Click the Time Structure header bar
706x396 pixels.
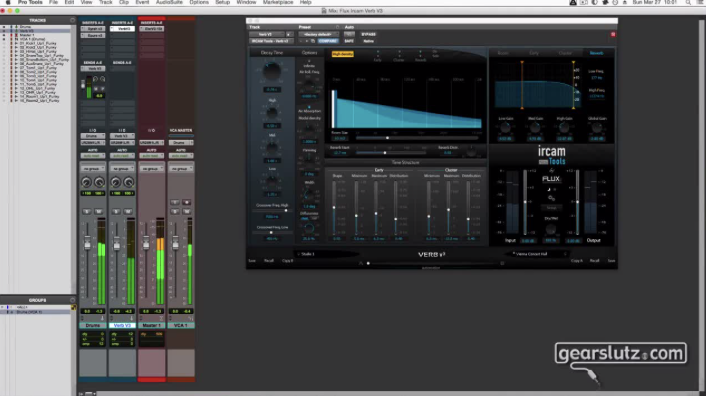405,162
